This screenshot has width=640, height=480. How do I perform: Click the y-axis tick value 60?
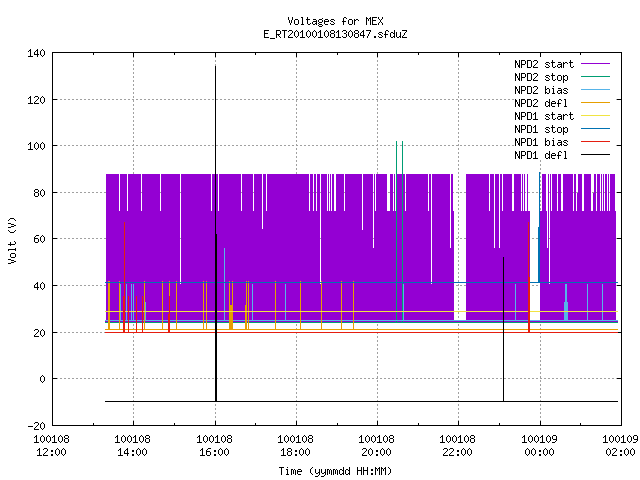[x=40, y=239]
